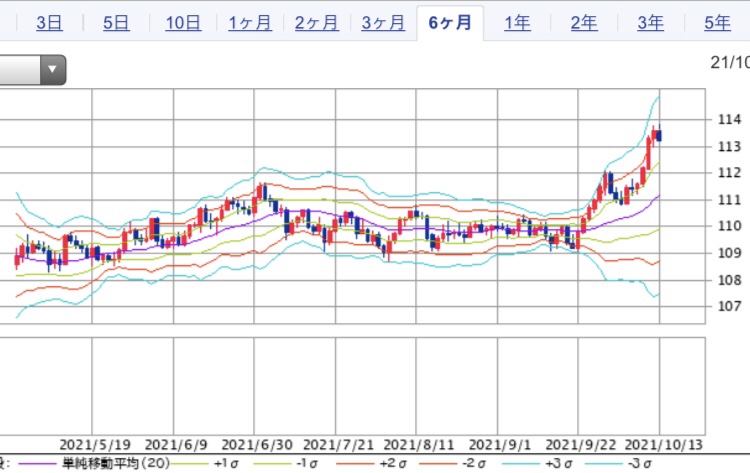
Task: Click the 108 price axis label
Action: click(x=729, y=279)
